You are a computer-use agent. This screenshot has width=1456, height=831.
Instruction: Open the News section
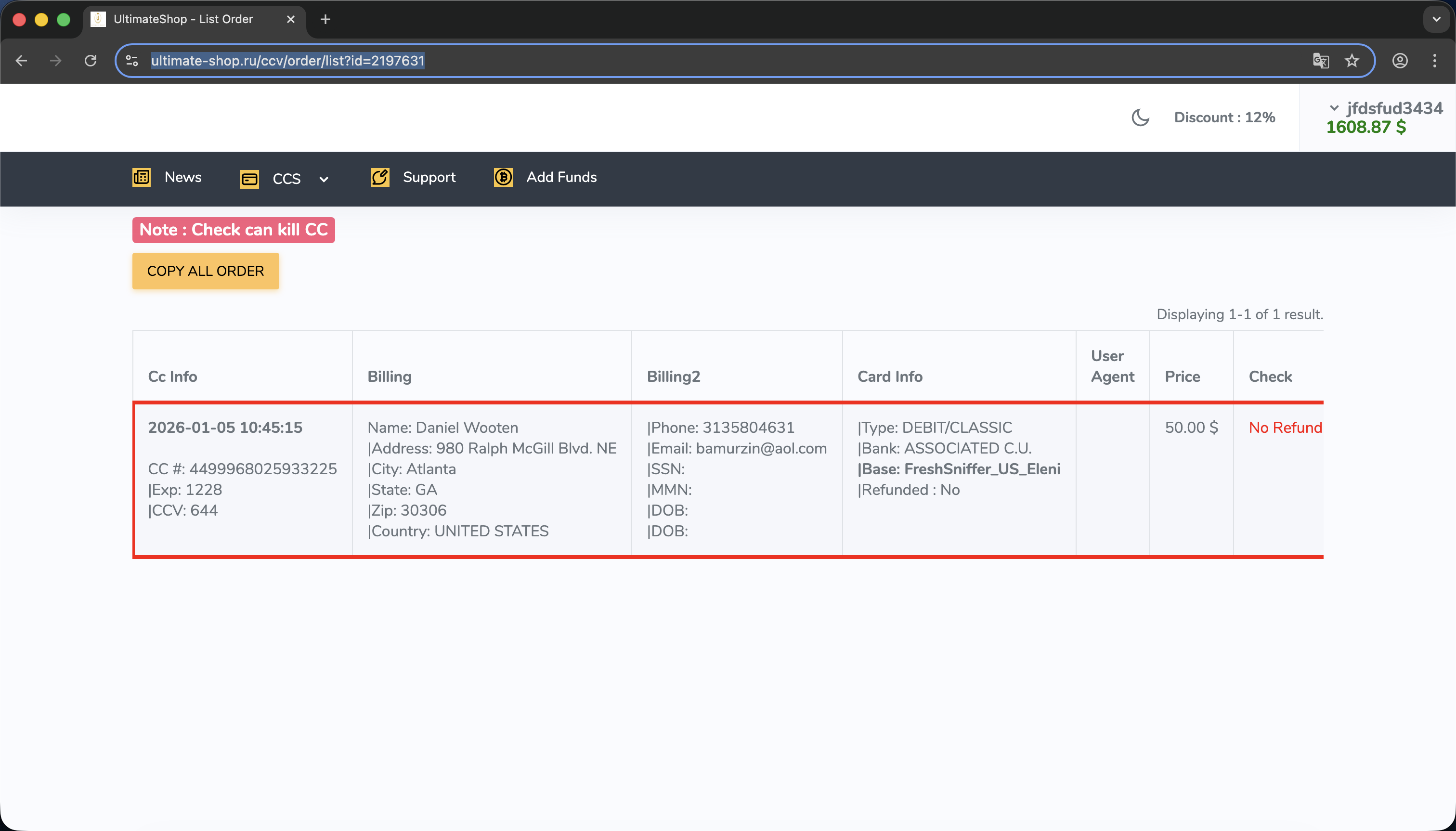tap(182, 177)
